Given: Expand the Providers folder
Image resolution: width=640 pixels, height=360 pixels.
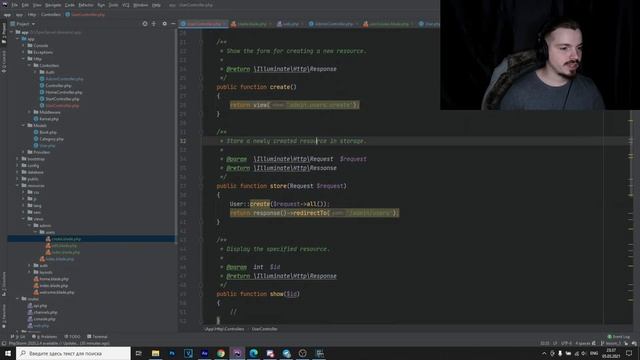Looking at the screenshot, I should (24, 152).
